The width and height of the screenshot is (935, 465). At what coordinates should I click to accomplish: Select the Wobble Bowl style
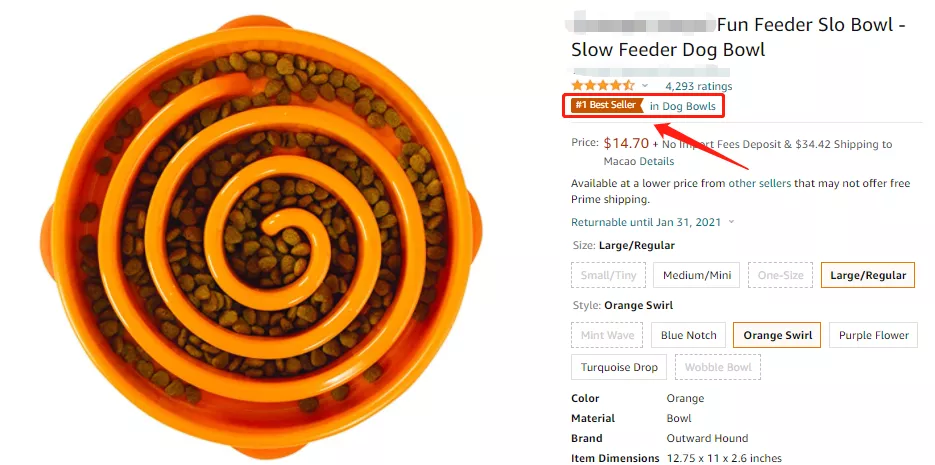click(718, 367)
